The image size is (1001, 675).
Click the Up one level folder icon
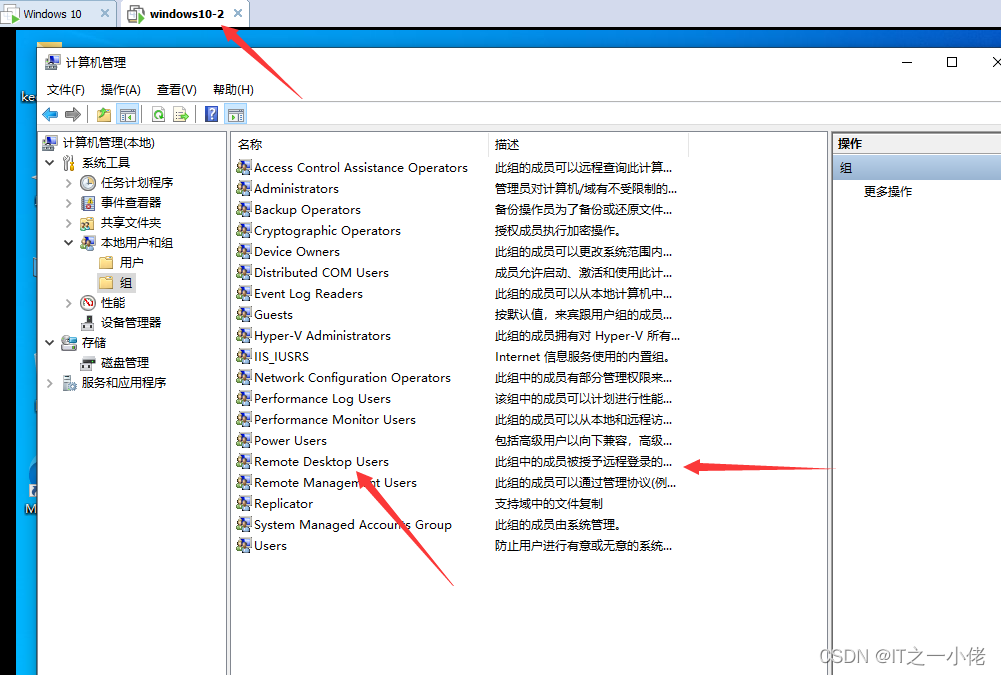coord(104,115)
